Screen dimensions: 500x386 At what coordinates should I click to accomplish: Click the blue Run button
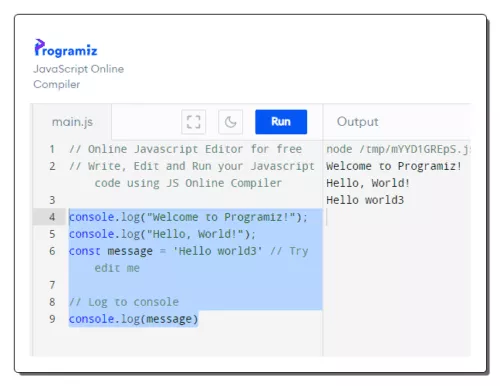pos(281,122)
